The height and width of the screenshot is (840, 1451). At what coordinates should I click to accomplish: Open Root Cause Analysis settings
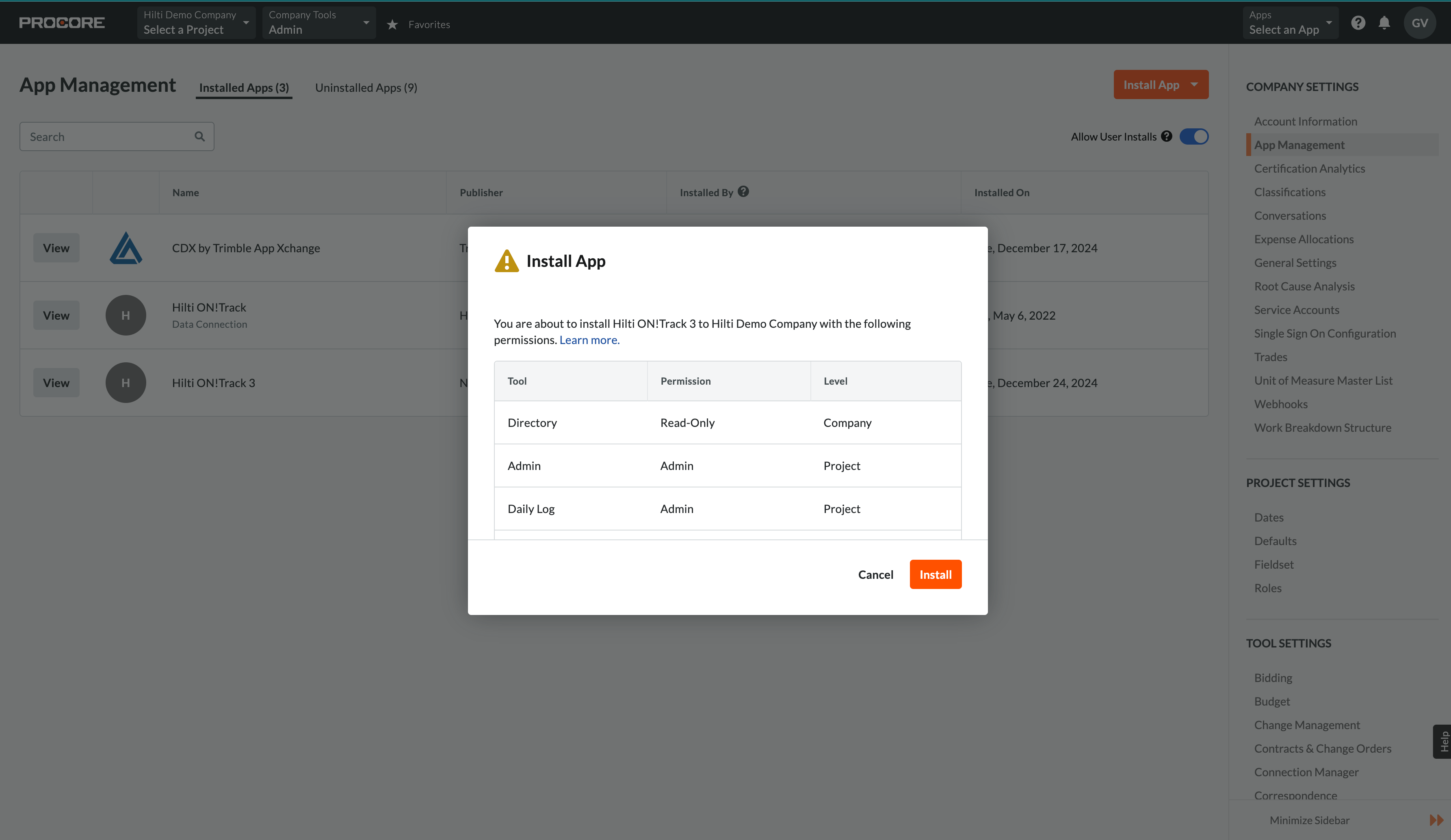pos(1305,287)
